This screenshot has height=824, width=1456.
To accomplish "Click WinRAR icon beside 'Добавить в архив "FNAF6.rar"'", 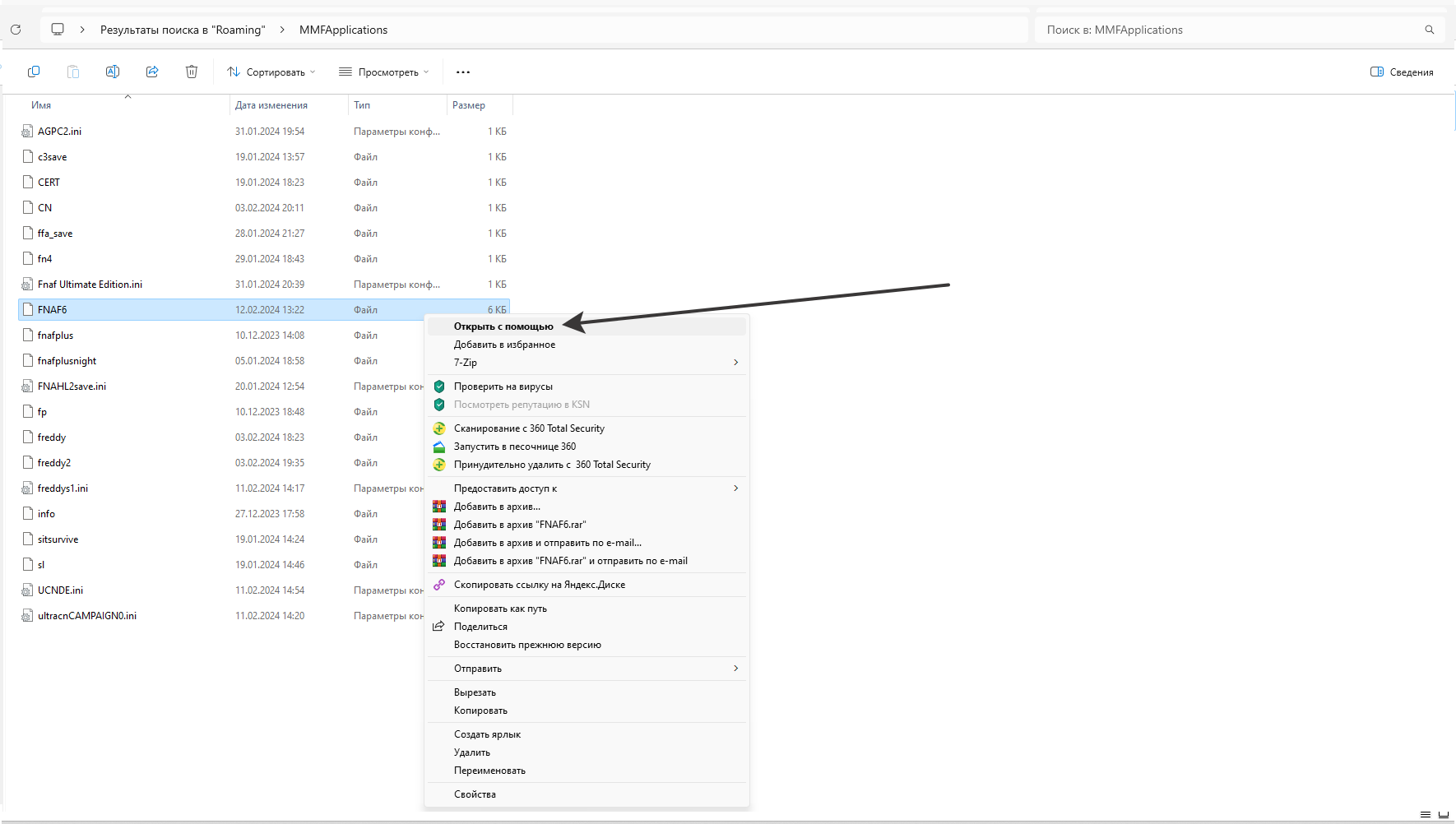I will point(439,525).
